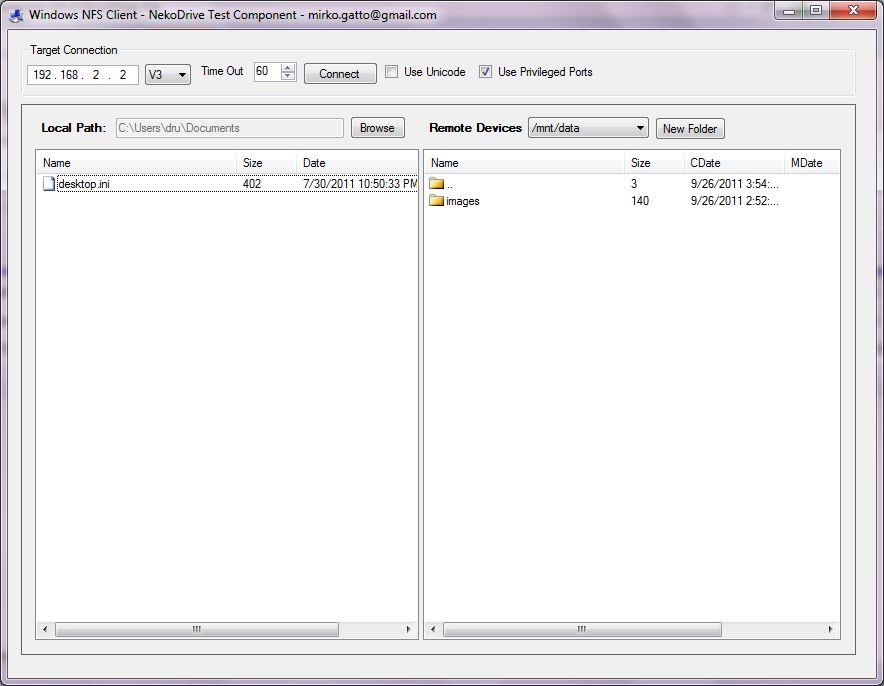The image size is (884, 686).
Task: Sort remote list by CDate column
Action: tap(734, 163)
